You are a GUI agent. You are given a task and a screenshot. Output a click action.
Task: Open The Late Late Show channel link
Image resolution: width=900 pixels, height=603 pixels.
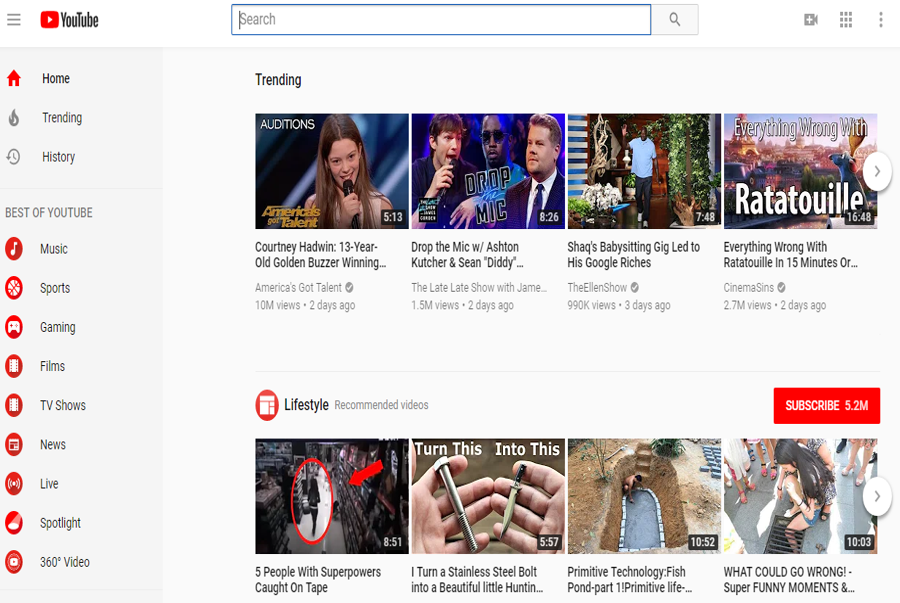pos(479,287)
